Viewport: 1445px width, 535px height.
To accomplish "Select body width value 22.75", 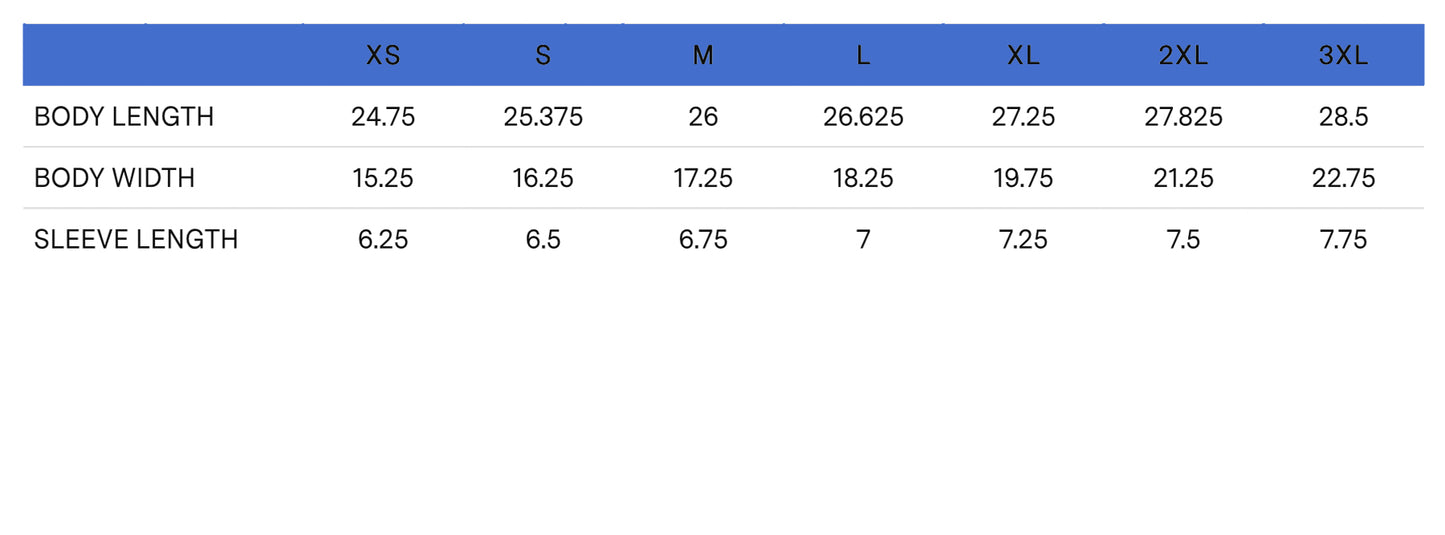I will click(1343, 178).
